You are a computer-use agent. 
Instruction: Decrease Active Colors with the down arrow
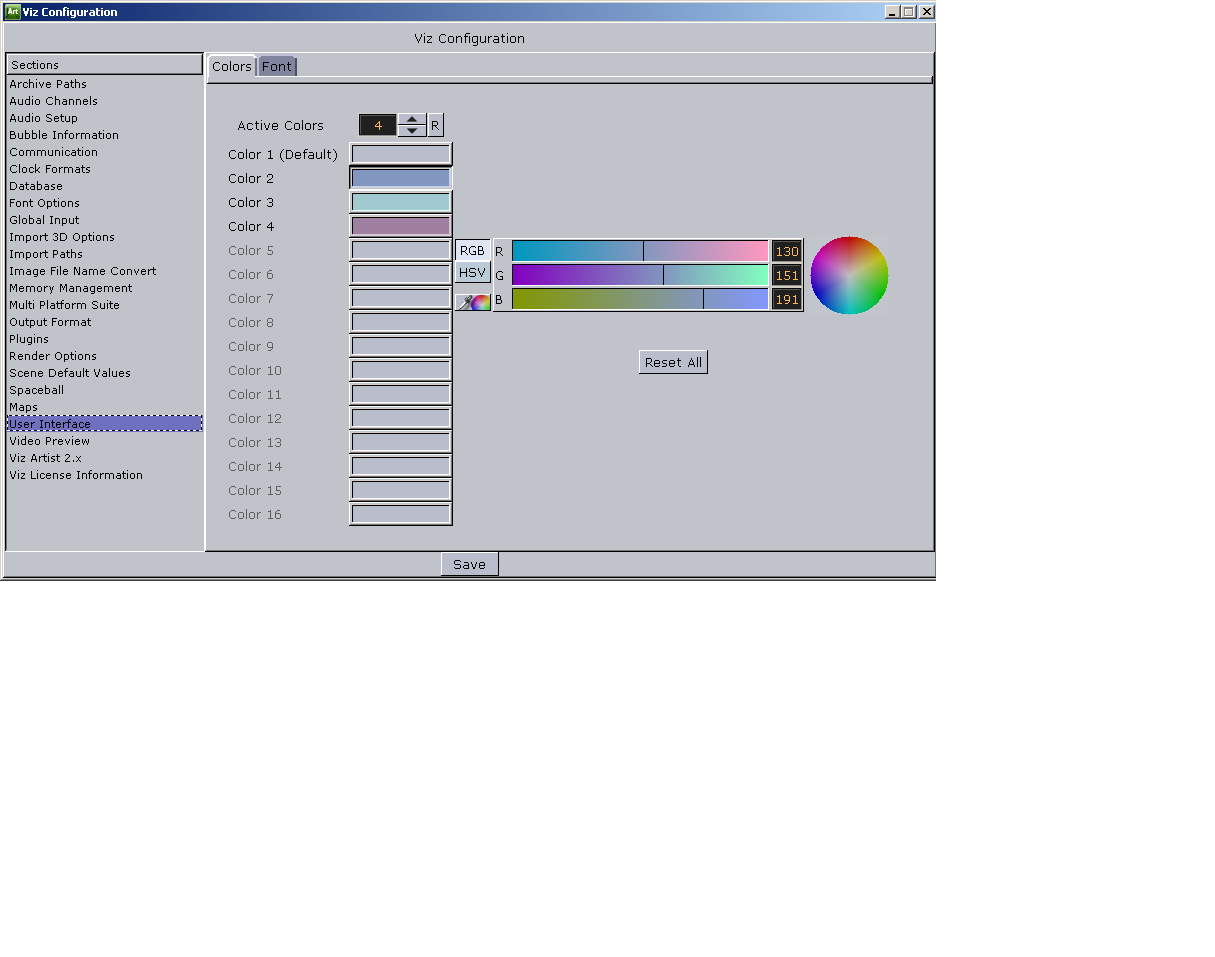pyautogui.click(x=411, y=130)
